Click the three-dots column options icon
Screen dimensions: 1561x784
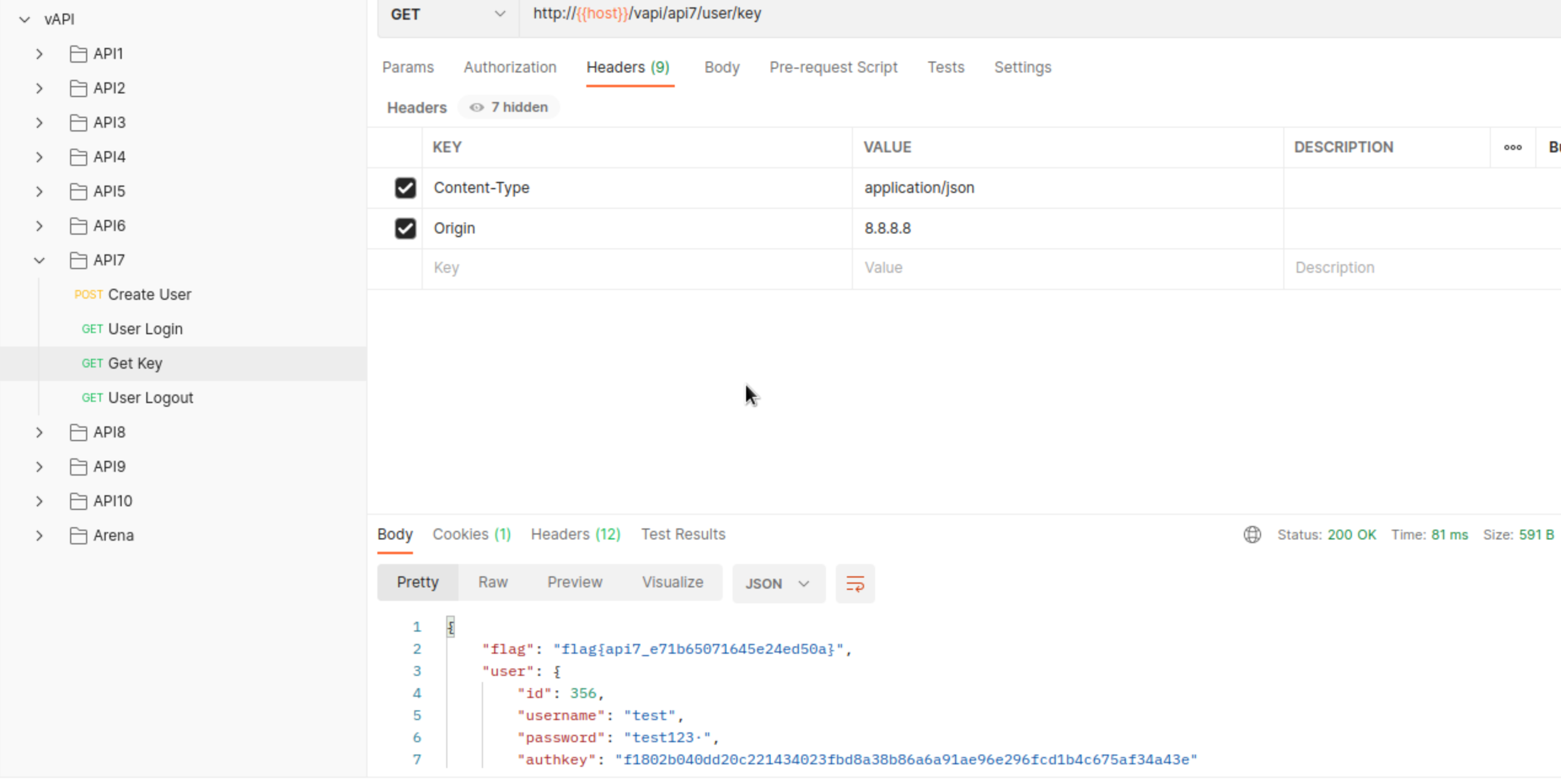click(1512, 147)
